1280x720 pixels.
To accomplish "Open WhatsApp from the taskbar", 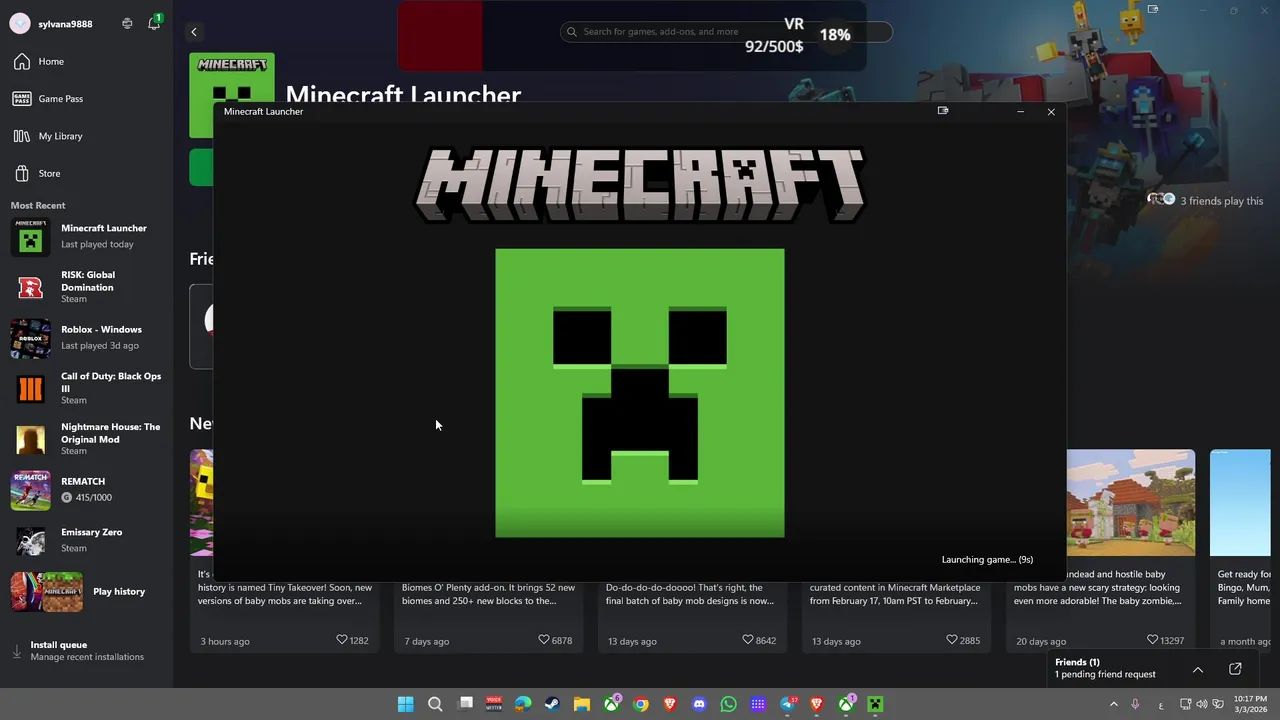I will 728,704.
